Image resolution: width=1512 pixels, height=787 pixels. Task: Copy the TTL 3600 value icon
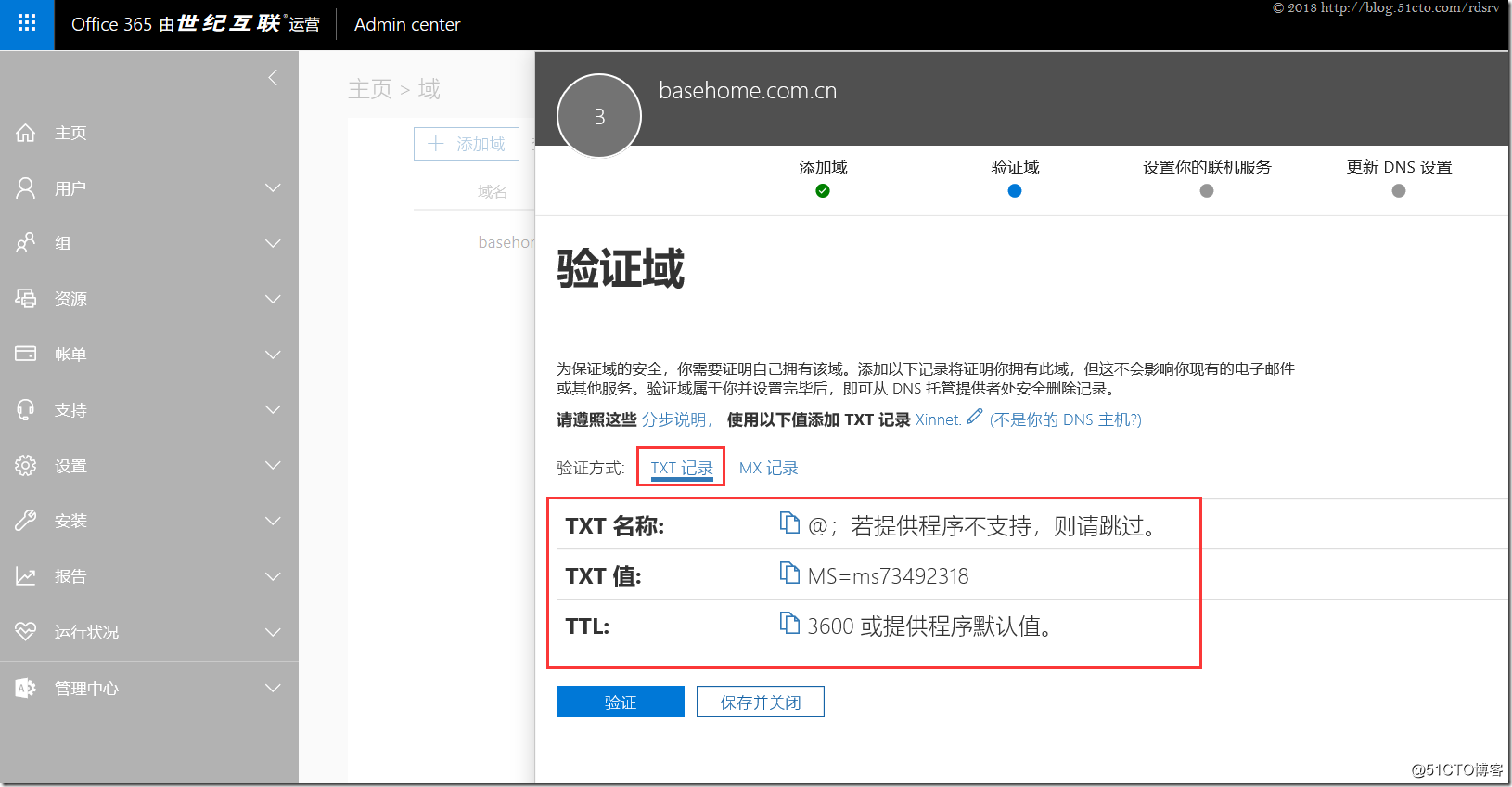point(789,624)
